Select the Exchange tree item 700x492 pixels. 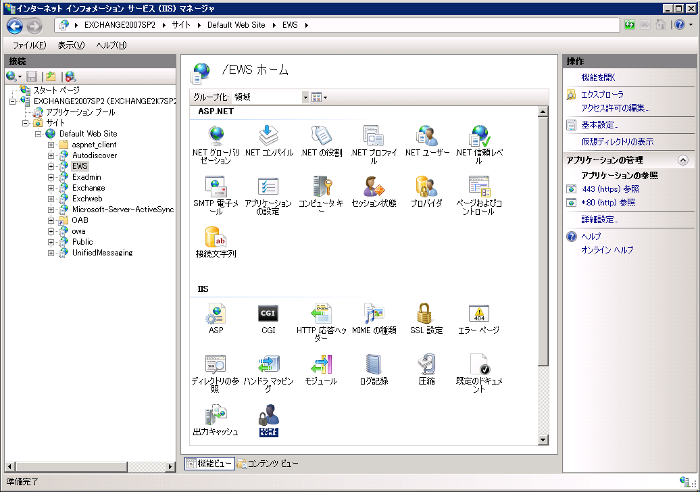(x=89, y=188)
